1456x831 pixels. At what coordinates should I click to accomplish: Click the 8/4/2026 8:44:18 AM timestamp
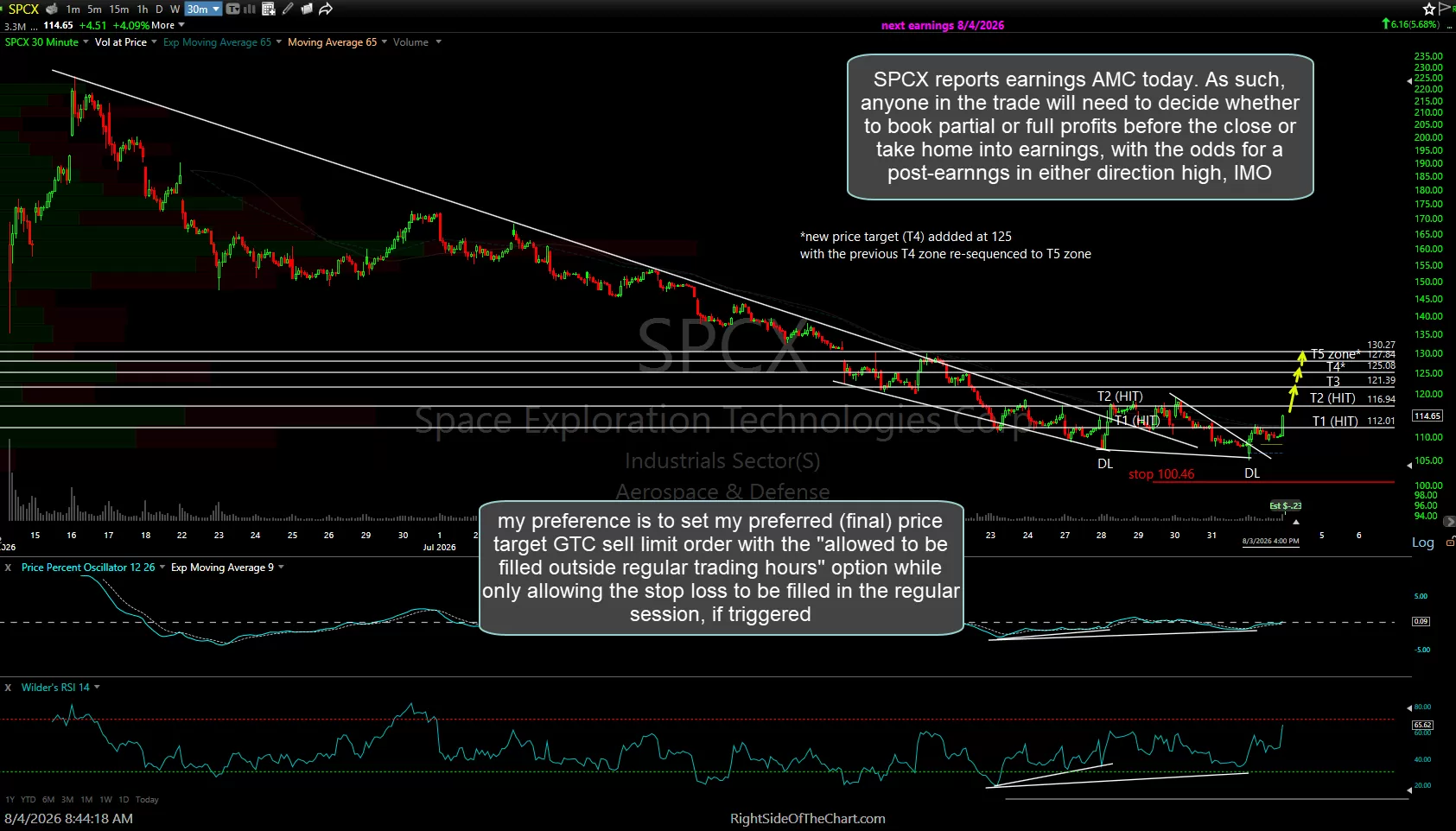coord(68,818)
